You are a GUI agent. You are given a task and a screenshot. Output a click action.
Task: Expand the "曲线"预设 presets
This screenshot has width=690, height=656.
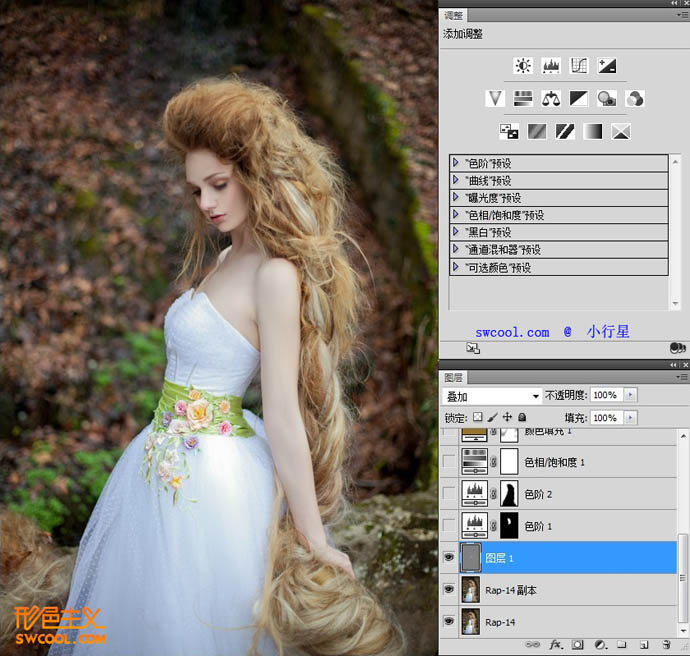[x=457, y=181]
